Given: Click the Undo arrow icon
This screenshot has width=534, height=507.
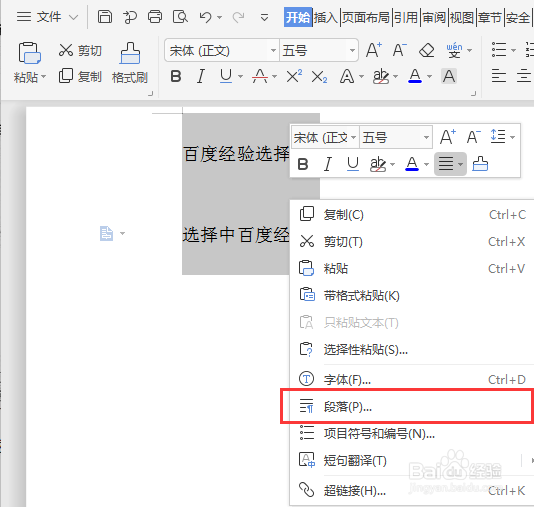Looking at the screenshot, I should tap(205, 17).
